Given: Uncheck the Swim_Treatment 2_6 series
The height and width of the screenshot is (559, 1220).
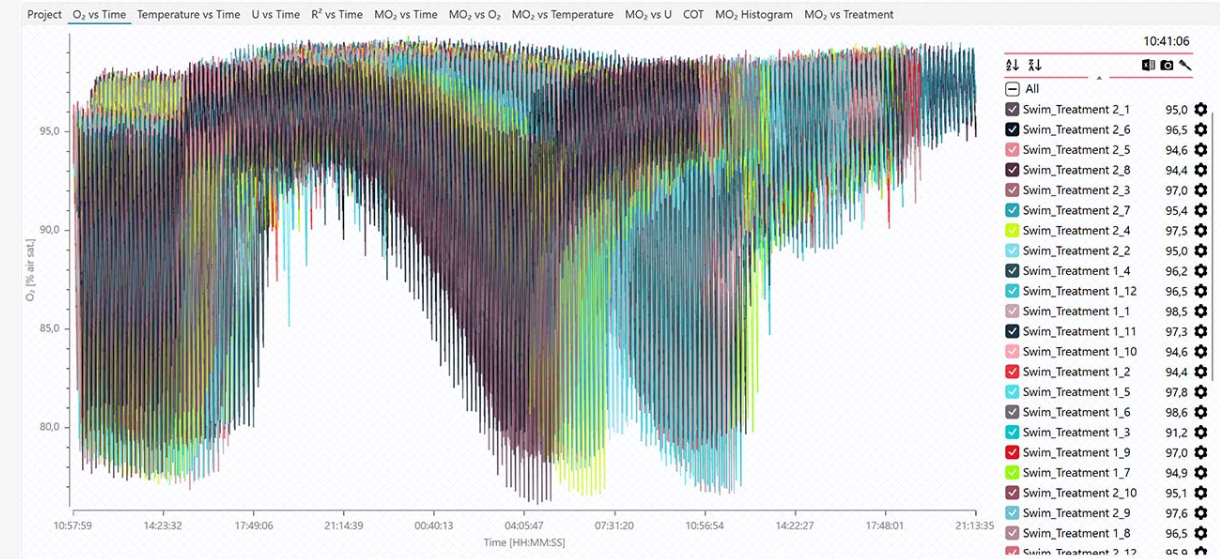Looking at the screenshot, I should (x=1012, y=130).
